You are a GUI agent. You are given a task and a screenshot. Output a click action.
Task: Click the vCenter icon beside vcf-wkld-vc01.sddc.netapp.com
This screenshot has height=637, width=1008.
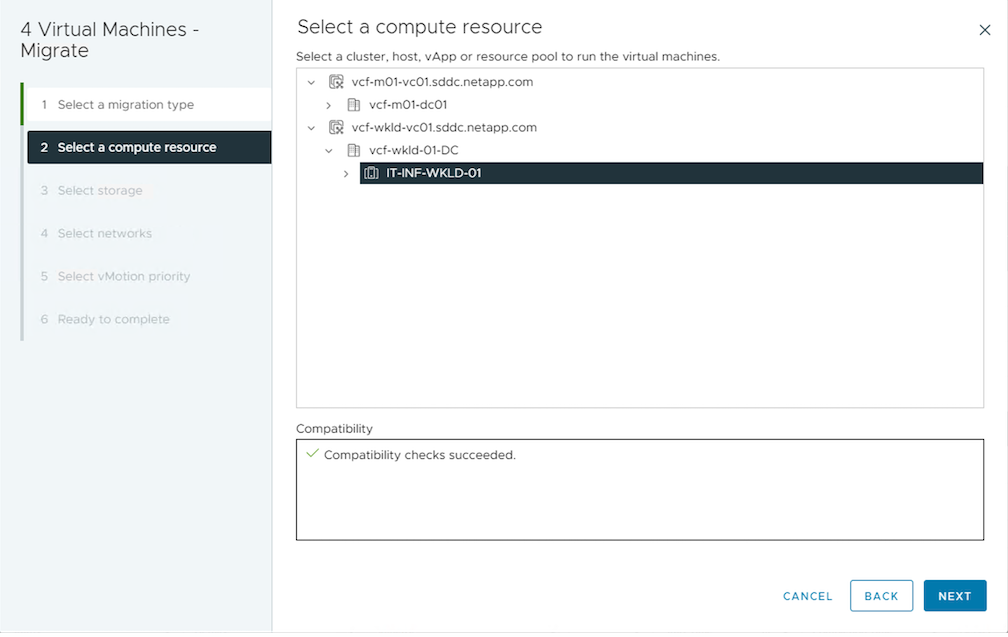pyautogui.click(x=337, y=128)
